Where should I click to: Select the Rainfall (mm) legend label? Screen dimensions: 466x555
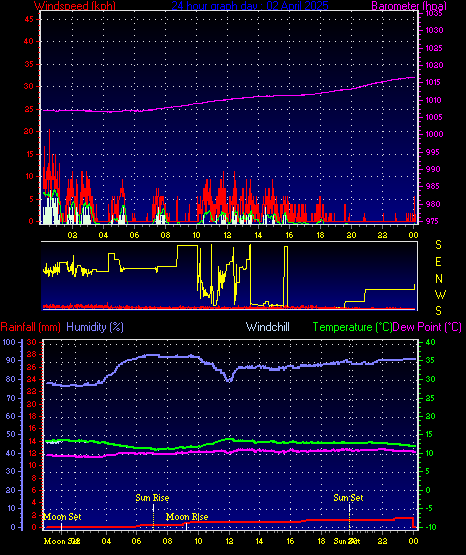[x=30, y=327]
